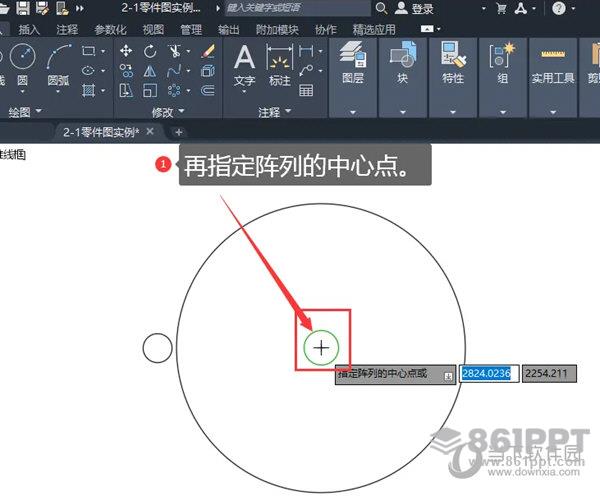Open the Layer (图层) panel
600x496 pixels.
coord(352,62)
